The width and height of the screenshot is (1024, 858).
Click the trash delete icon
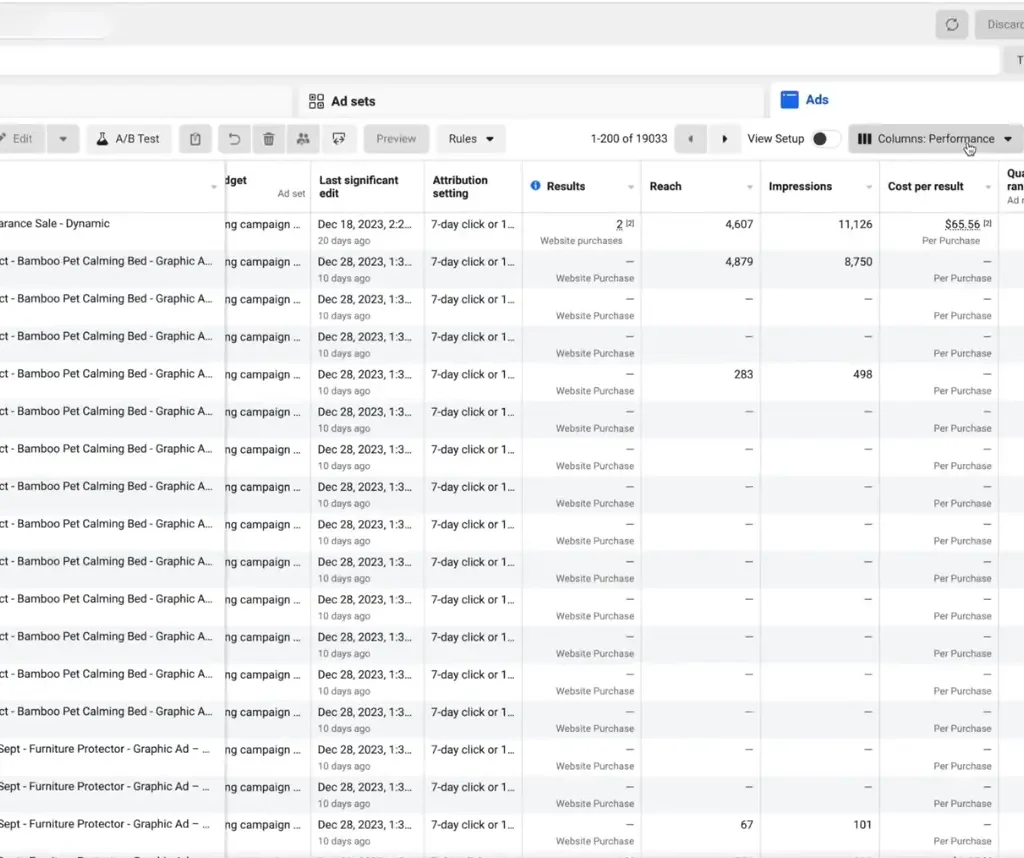(269, 139)
